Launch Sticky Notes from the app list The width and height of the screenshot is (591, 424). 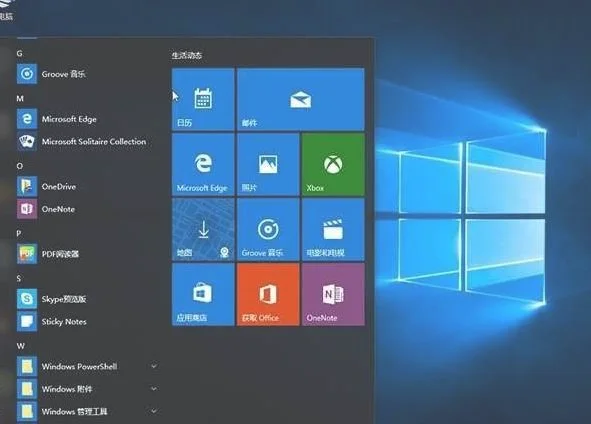click(x=87, y=321)
